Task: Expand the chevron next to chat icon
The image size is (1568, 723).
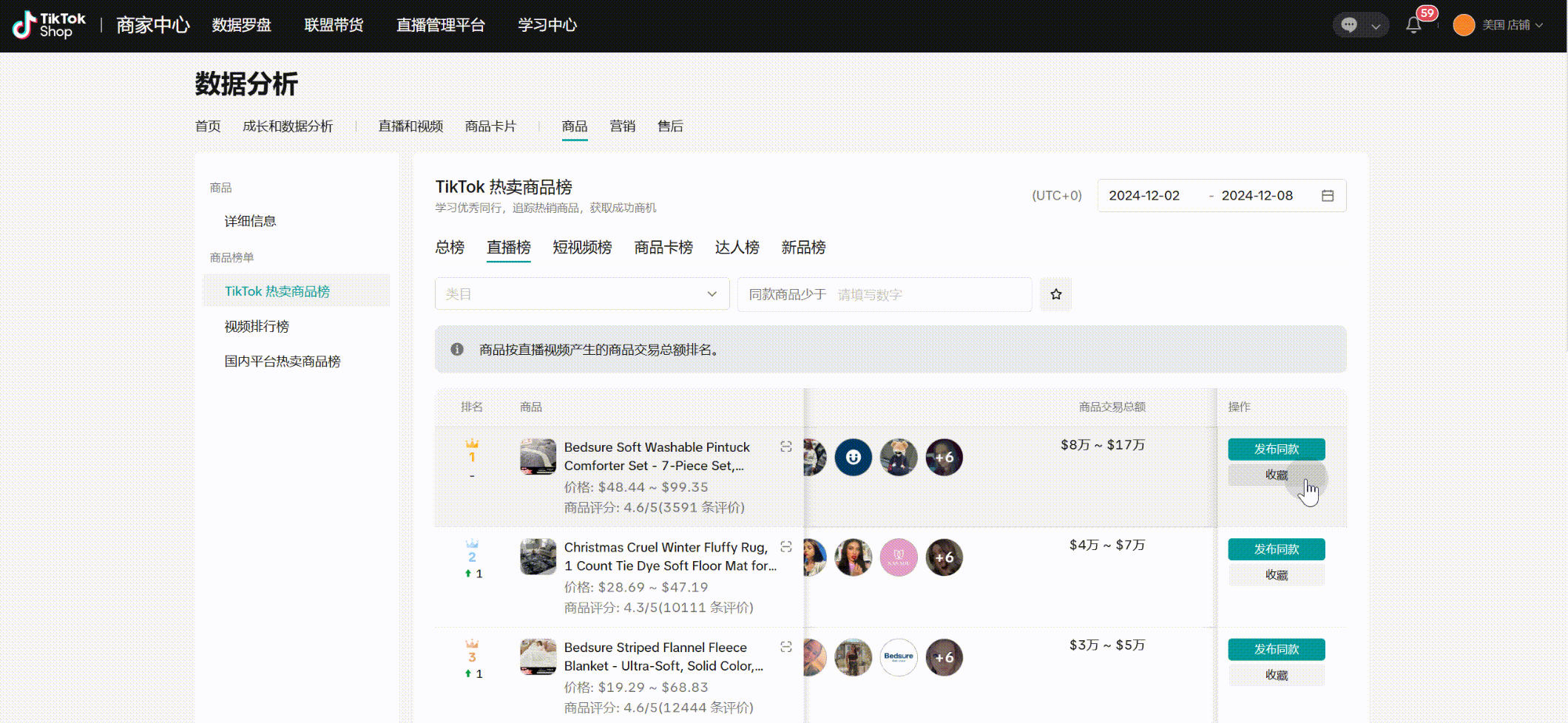Action: tap(1376, 26)
